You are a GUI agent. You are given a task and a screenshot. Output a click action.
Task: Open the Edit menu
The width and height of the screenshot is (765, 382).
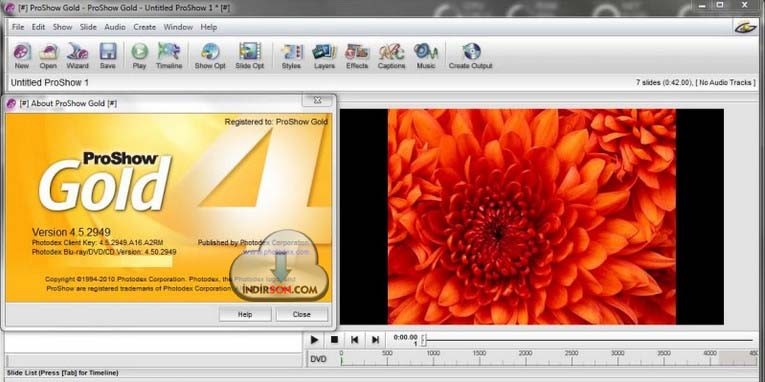pyautogui.click(x=39, y=27)
